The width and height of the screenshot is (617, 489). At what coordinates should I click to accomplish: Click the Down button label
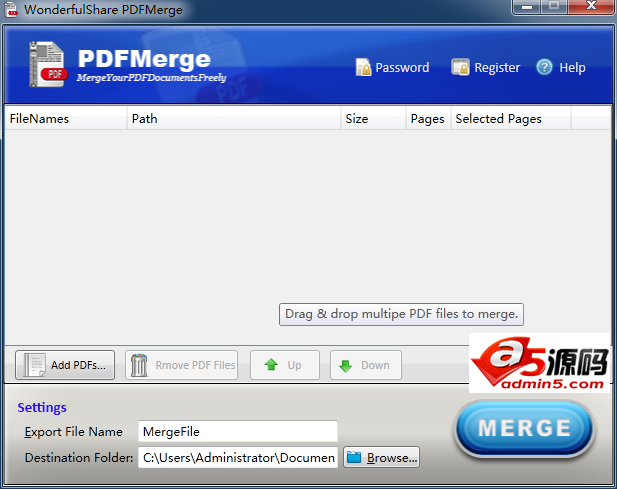pyautogui.click(x=375, y=365)
